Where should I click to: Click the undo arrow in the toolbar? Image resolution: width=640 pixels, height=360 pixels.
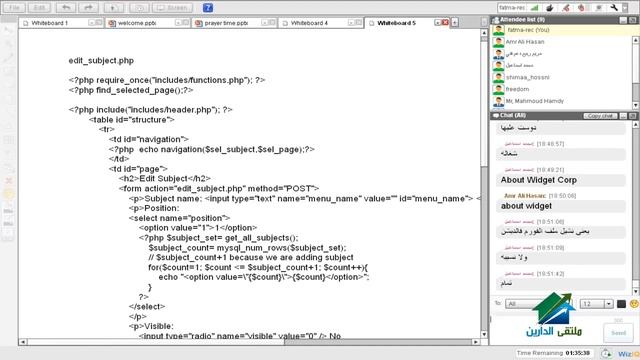click(x=66, y=7)
